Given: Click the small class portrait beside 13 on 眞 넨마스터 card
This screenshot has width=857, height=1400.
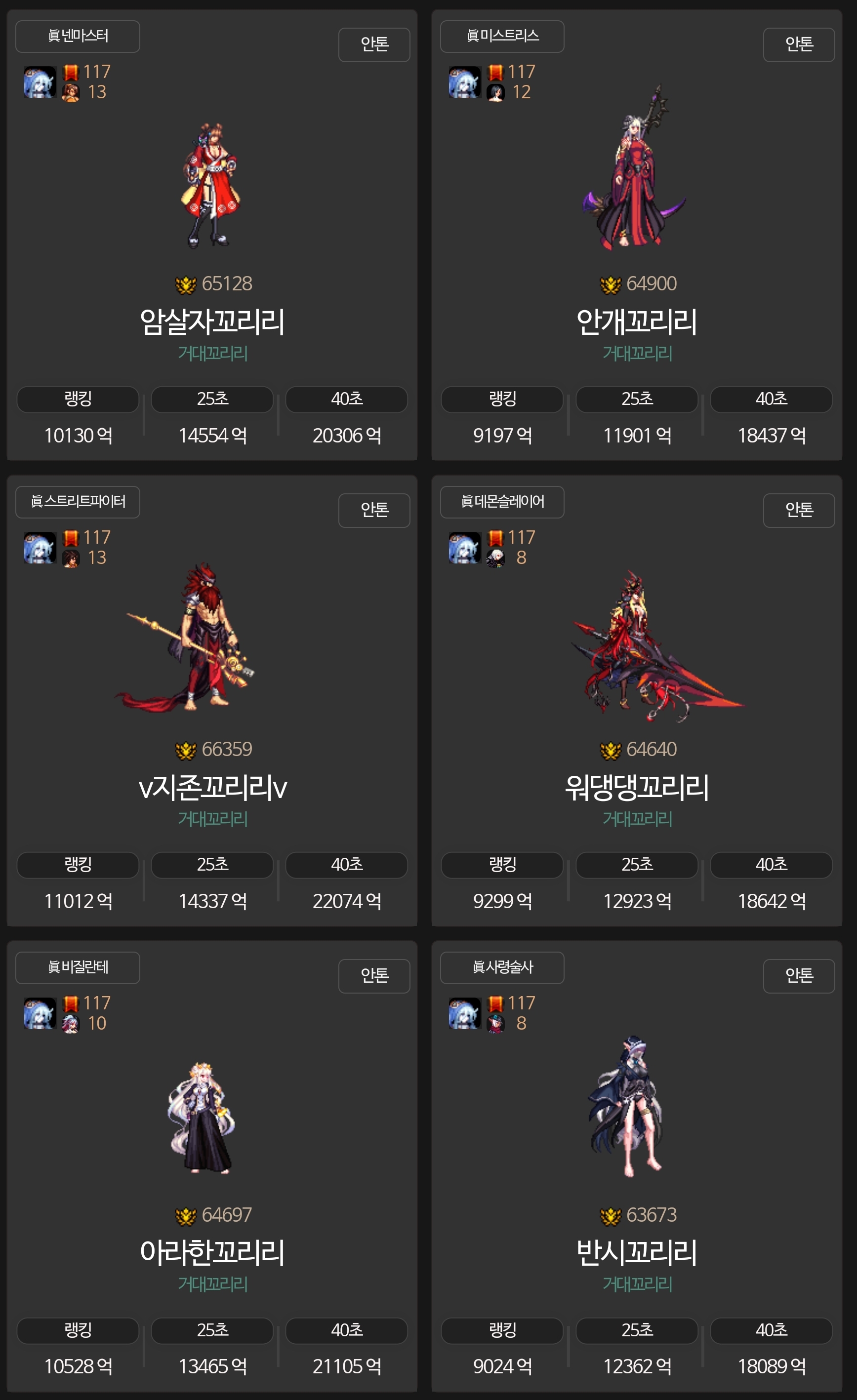Looking at the screenshot, I should click(x=71, y=93).
